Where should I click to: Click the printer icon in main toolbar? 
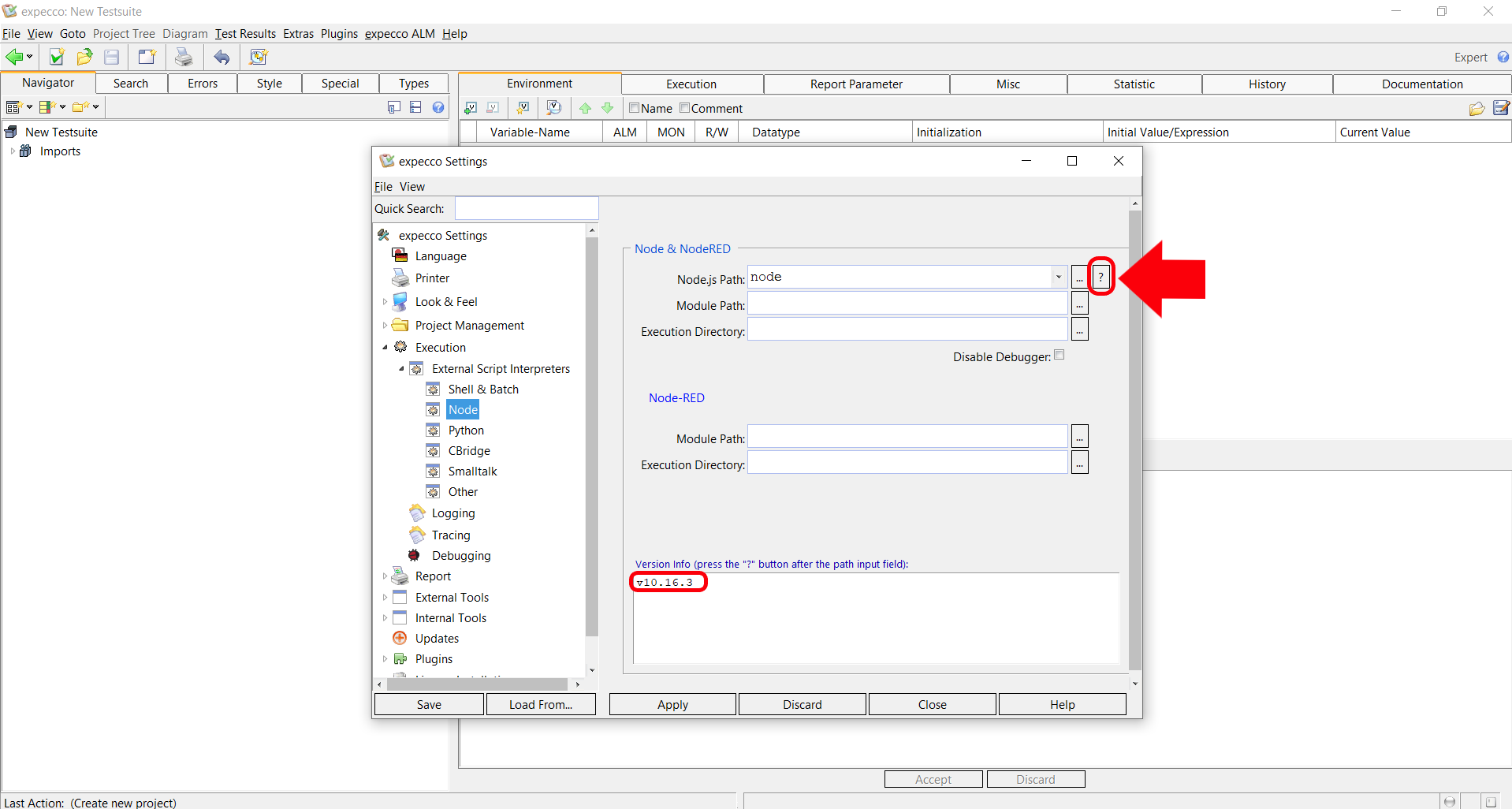184,57
